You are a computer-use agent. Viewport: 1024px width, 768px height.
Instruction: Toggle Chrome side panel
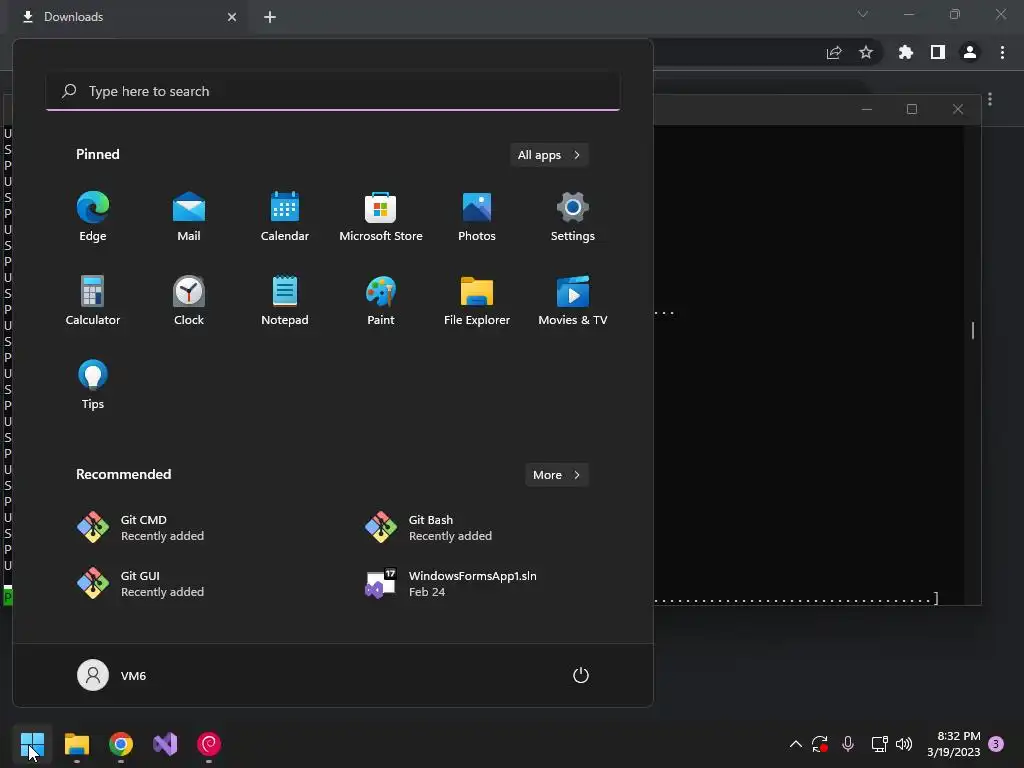938,52
